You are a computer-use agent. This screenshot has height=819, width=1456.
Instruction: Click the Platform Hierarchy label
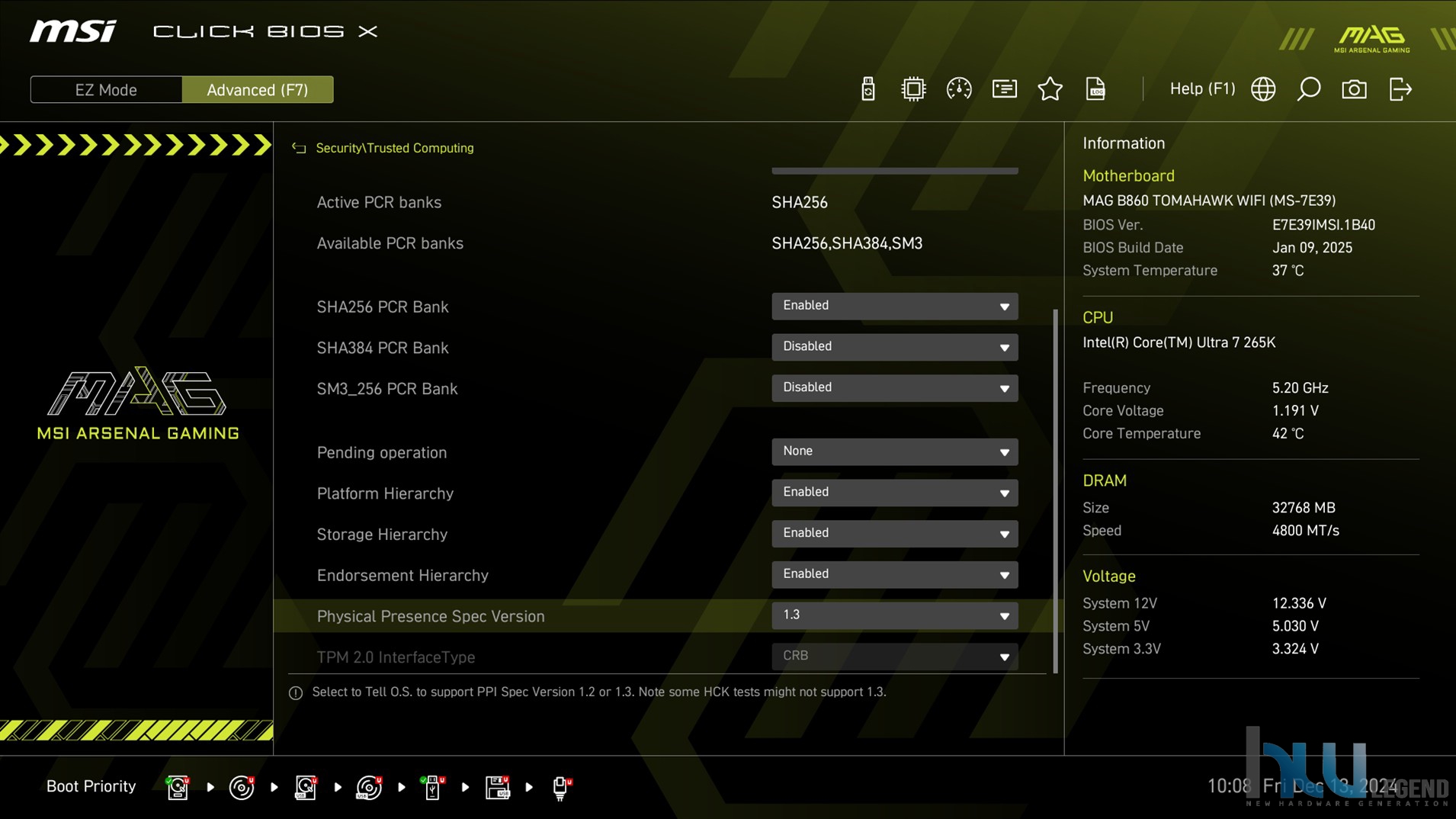click(385, 493)
